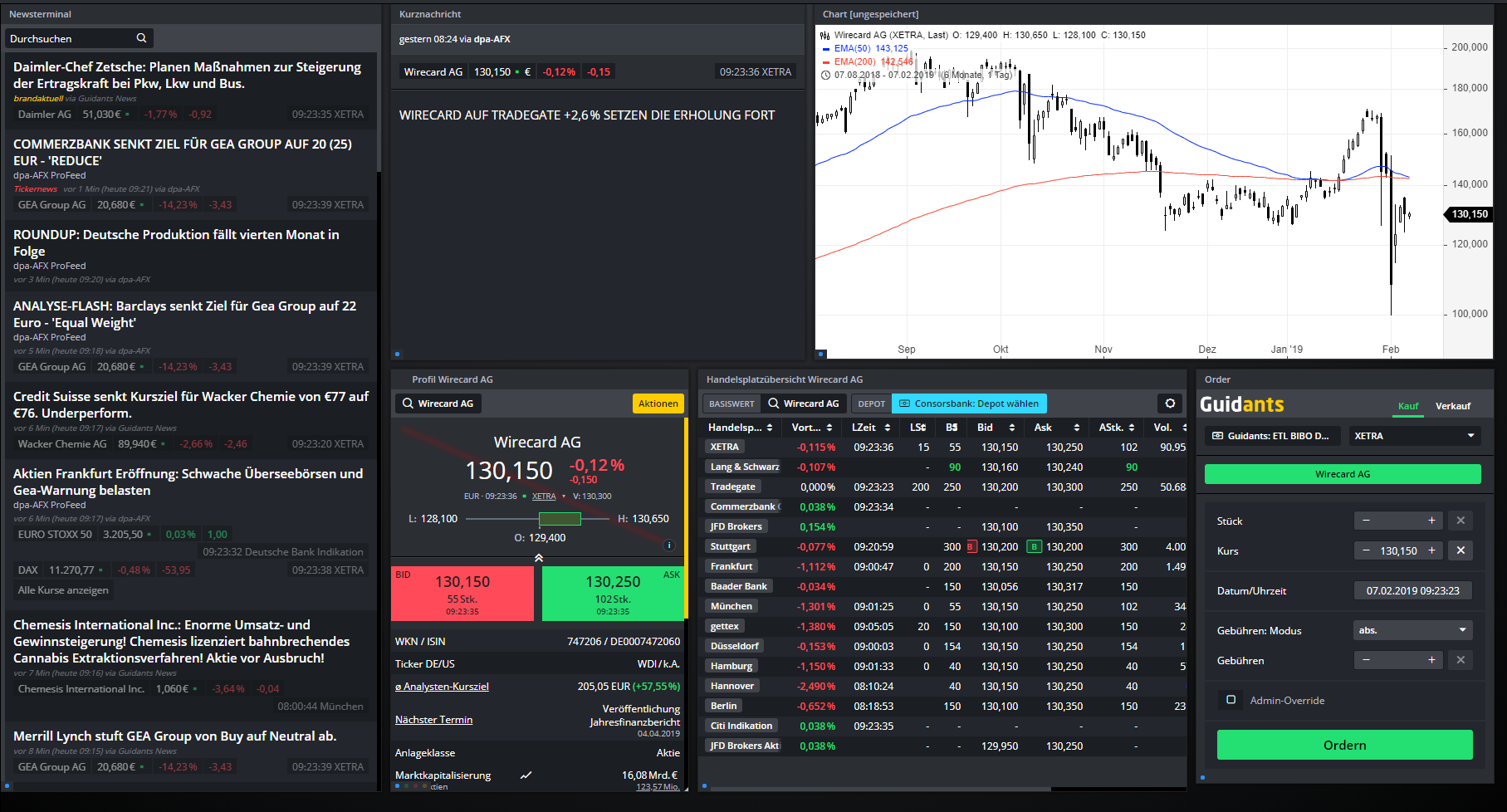Click chart period clock icon

point(825,75)
